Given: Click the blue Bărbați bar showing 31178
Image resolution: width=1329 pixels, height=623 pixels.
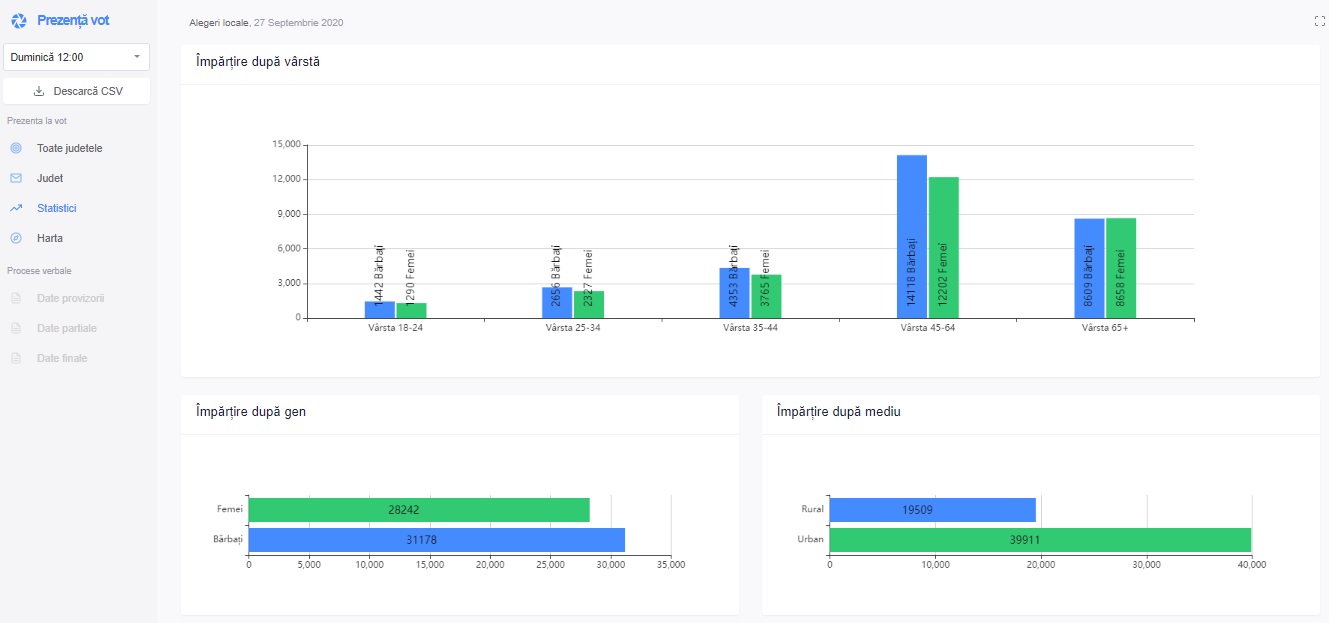Looking at the screenshot, I should click(436, 540).
